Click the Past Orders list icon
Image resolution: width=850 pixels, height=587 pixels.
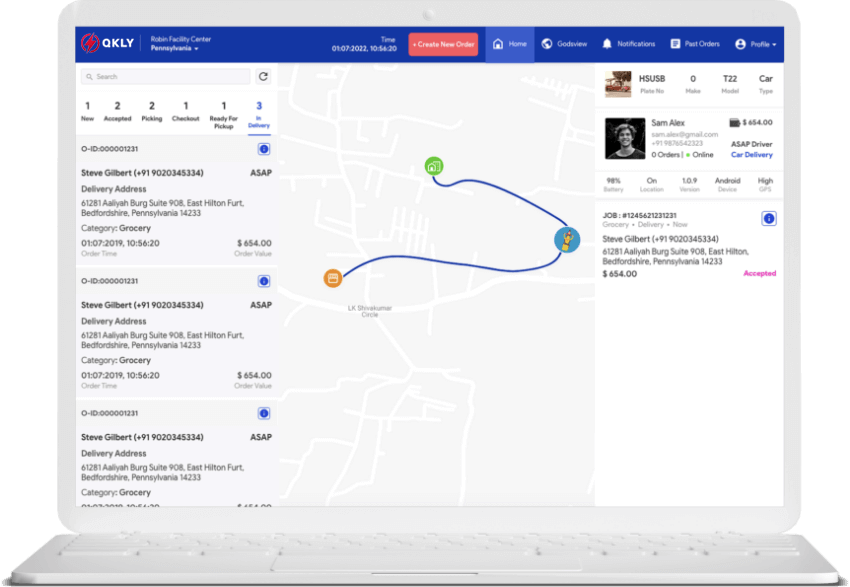[x=675, y=44]
